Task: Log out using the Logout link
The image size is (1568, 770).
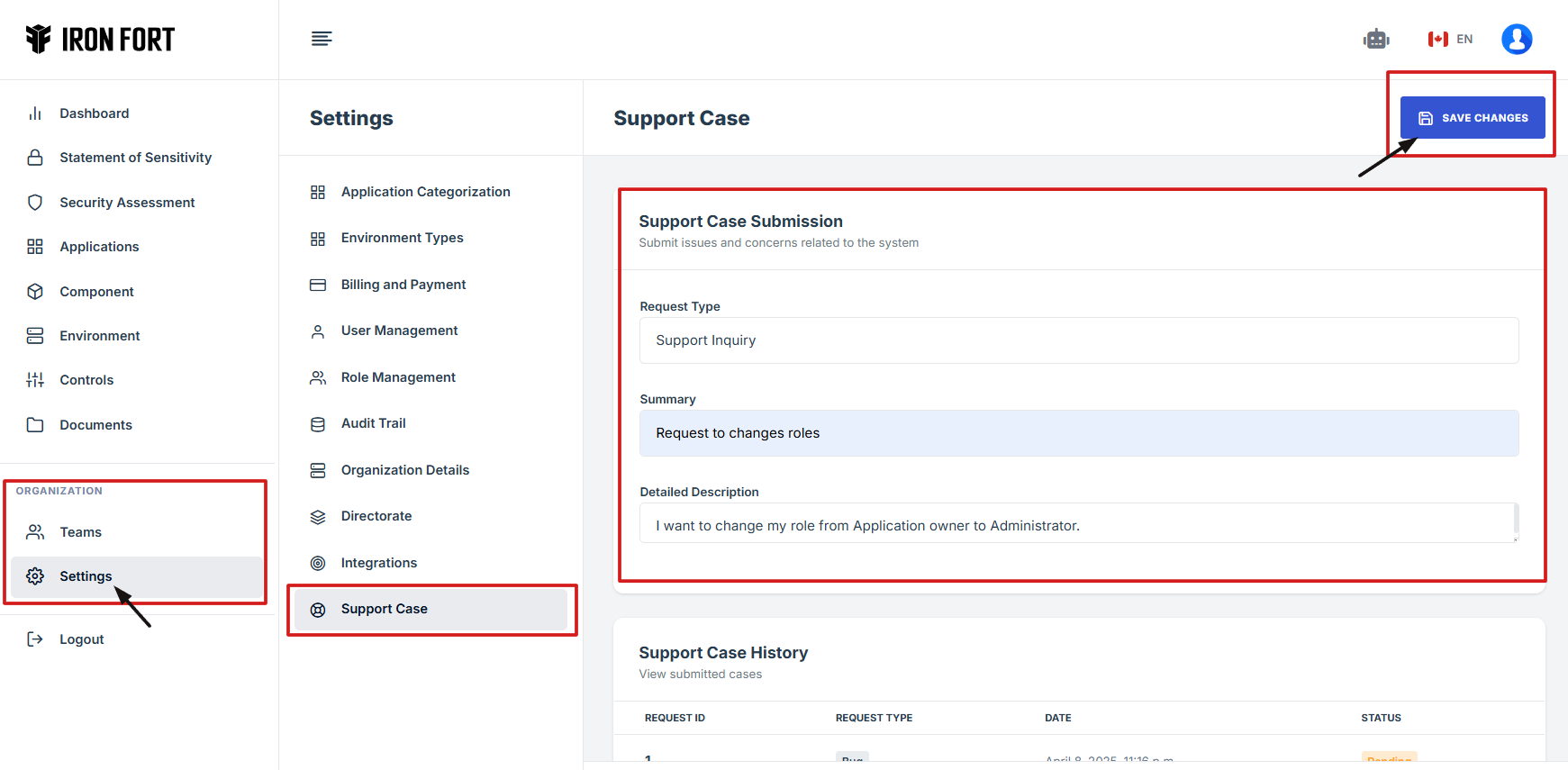Action: click(81, 639)
